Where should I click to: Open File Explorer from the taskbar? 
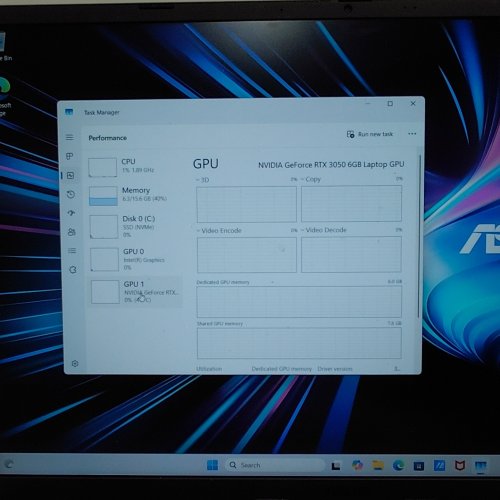[x=378, y=465]
